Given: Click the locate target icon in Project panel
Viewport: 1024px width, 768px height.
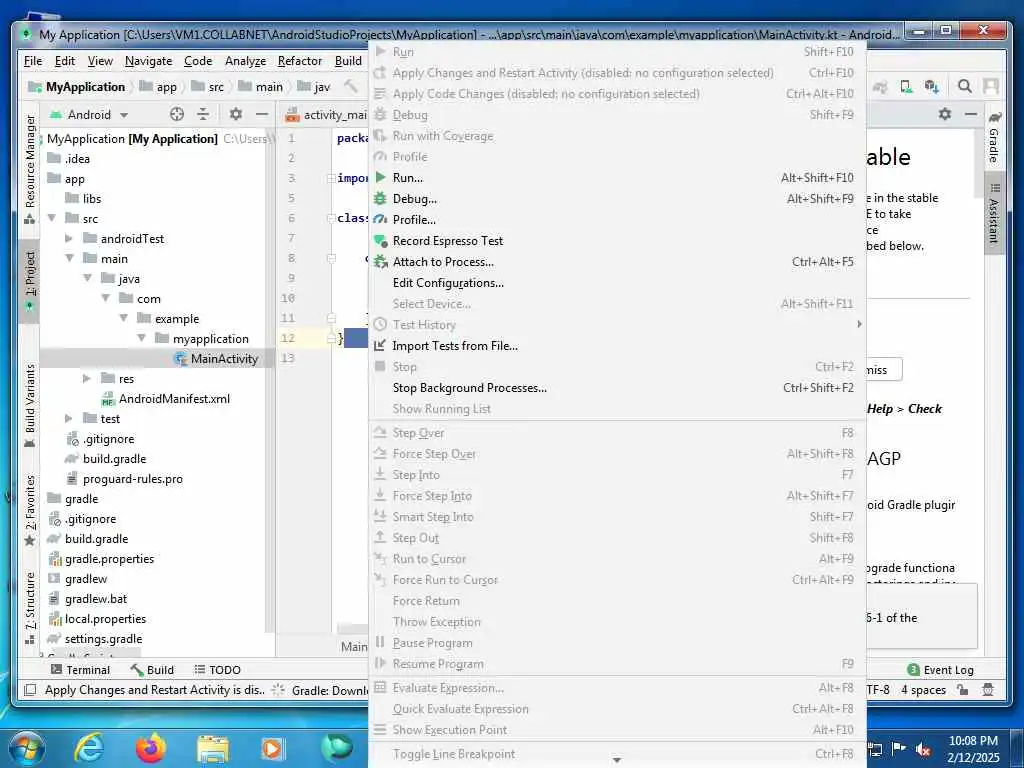Looking at the screenshot, I should 177,114.
